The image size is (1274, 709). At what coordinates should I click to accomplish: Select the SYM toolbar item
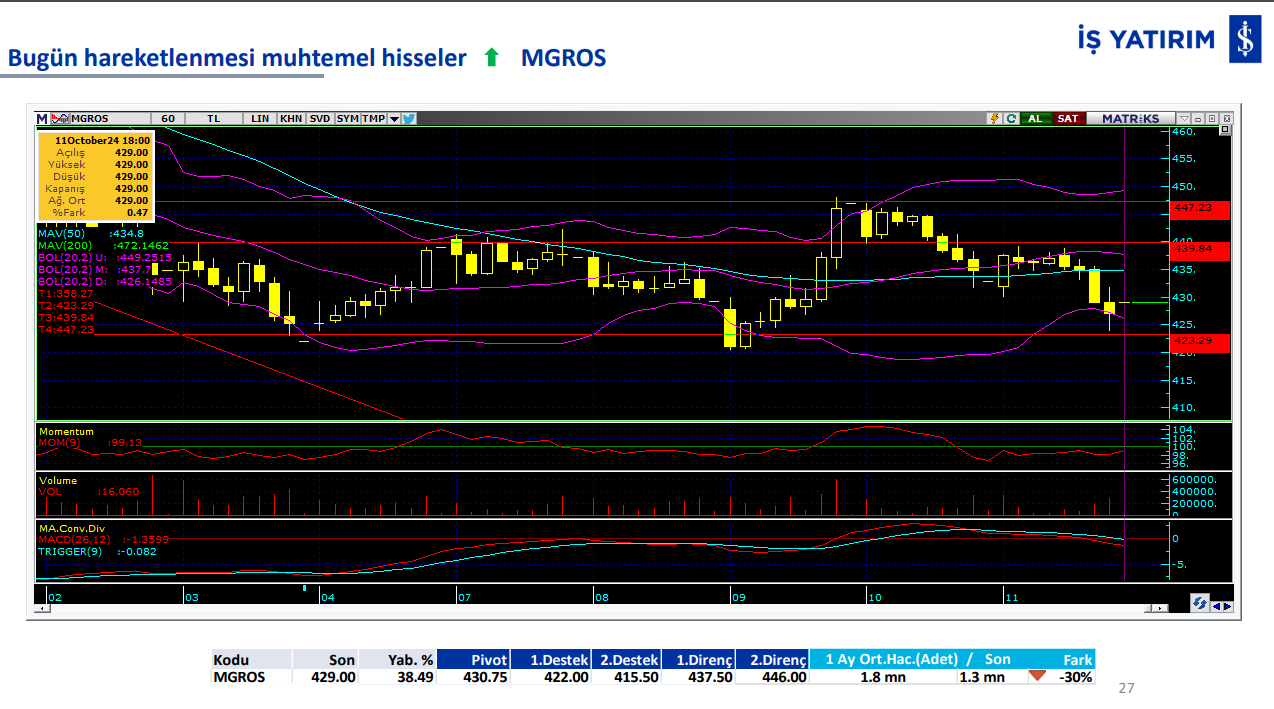347,118
